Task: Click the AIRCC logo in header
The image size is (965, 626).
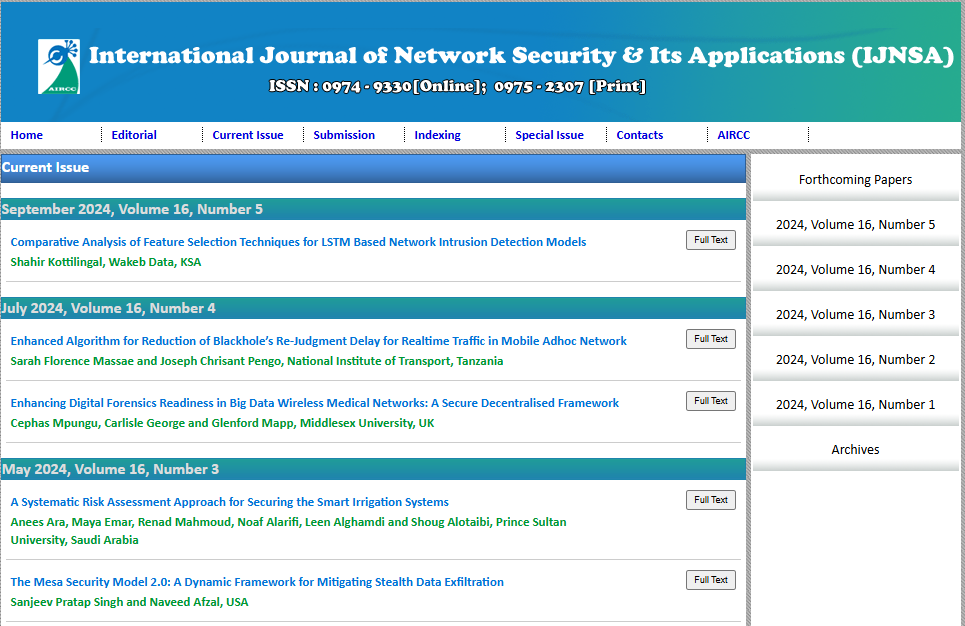Action: [59, 66]
